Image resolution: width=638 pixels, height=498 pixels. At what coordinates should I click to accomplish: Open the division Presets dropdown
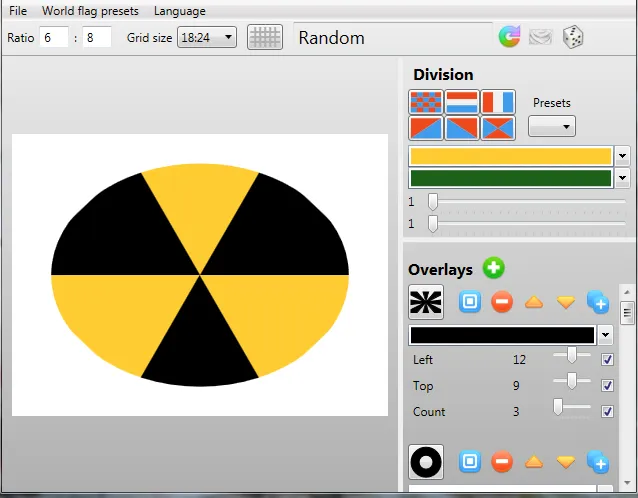click(x=552, y=127)
